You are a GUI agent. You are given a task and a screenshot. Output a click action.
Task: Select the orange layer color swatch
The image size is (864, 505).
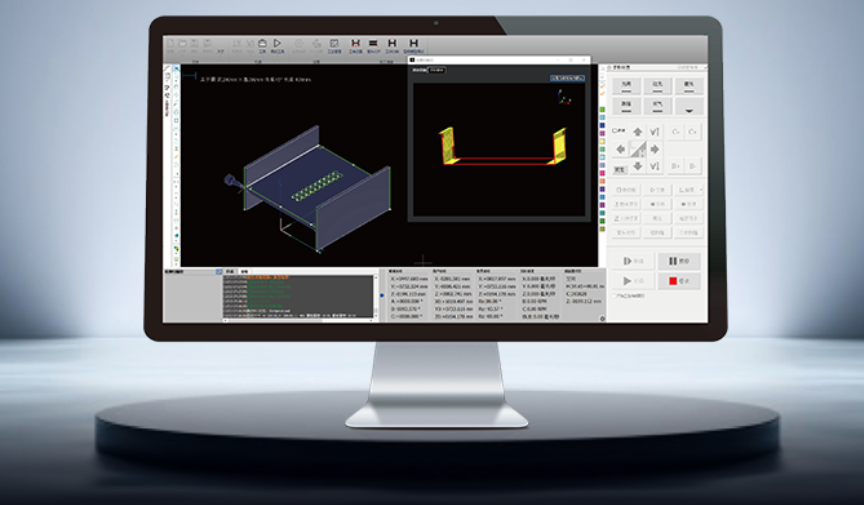602,181
